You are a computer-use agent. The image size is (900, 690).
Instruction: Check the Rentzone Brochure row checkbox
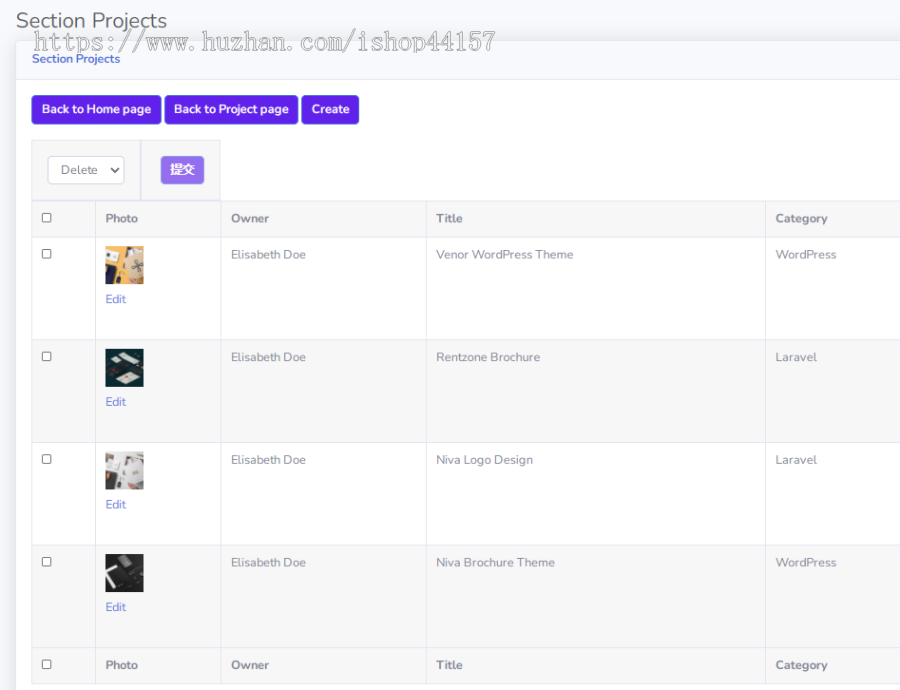[46, 356]
